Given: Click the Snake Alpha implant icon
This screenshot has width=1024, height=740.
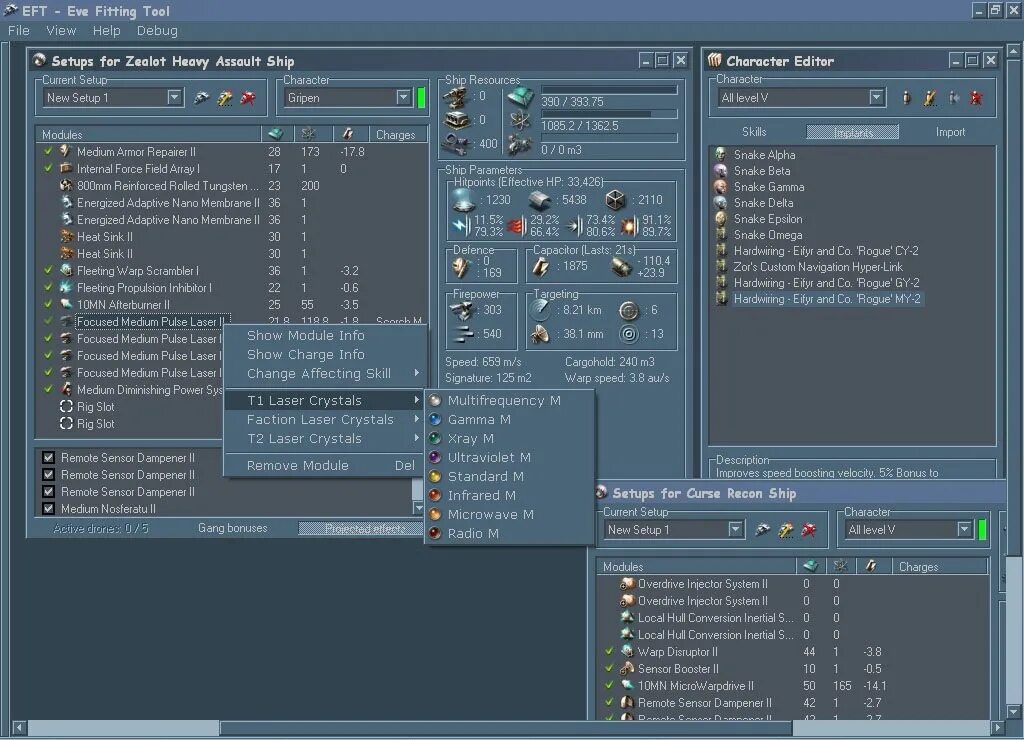Looking at the screenshot, I should click(x=721, y=155).
